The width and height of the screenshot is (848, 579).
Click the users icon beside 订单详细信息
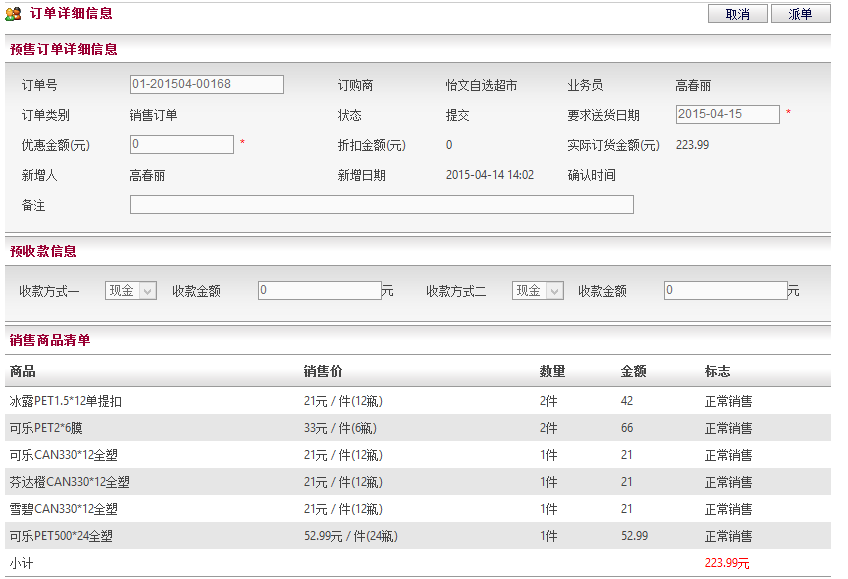(x=13, y=14)
